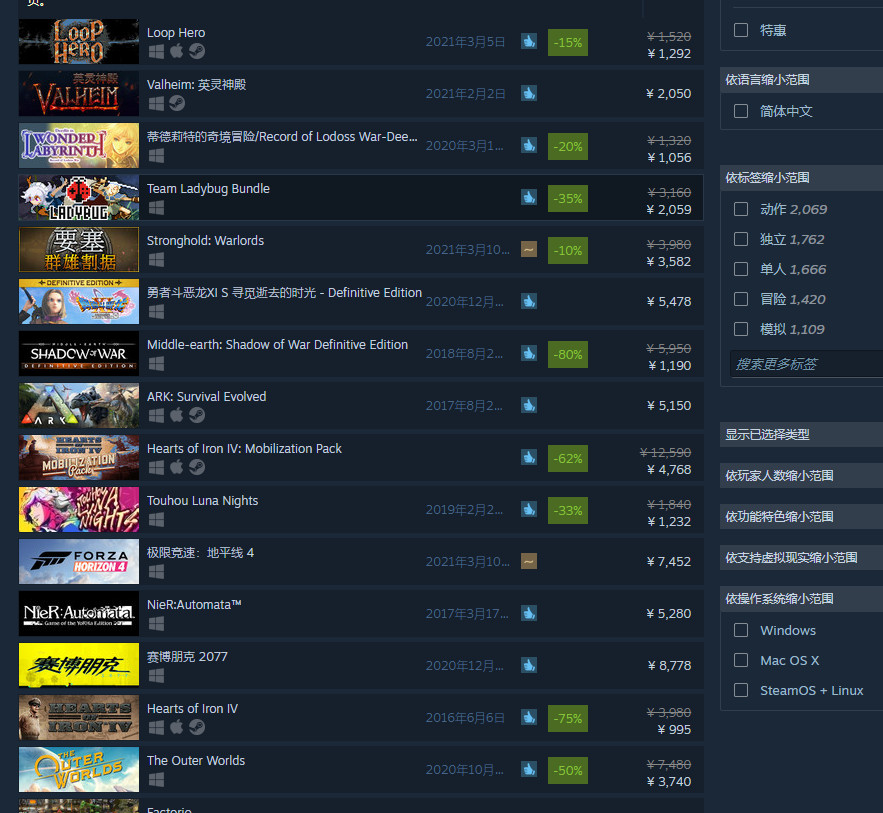Click the mixed review icon for 极限竞速：地平线 4
Screen dimensions: 883x813
529,561
